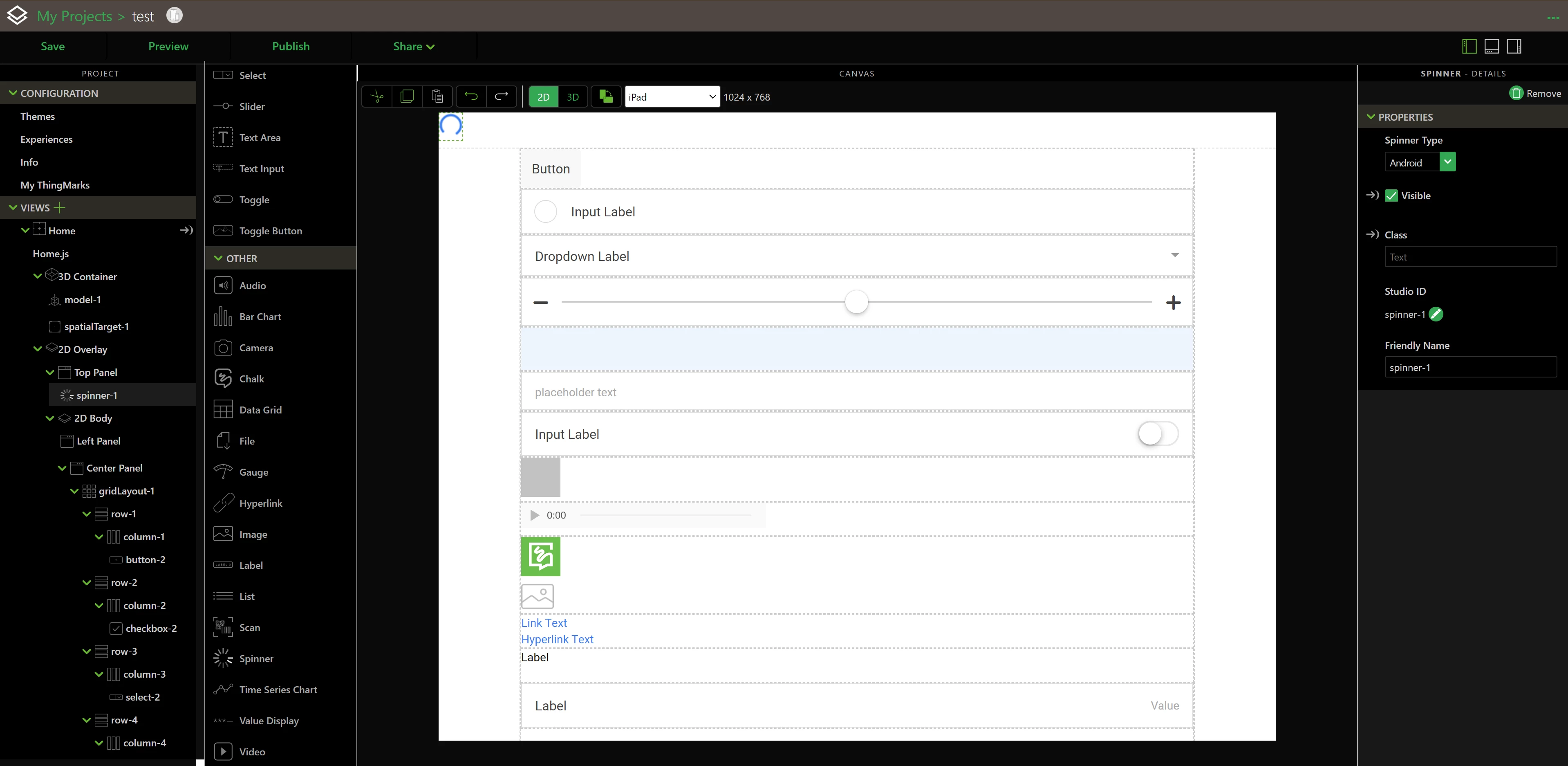
Task: Toggle the left pane layout icon
Action: [x=1469, y=46]
